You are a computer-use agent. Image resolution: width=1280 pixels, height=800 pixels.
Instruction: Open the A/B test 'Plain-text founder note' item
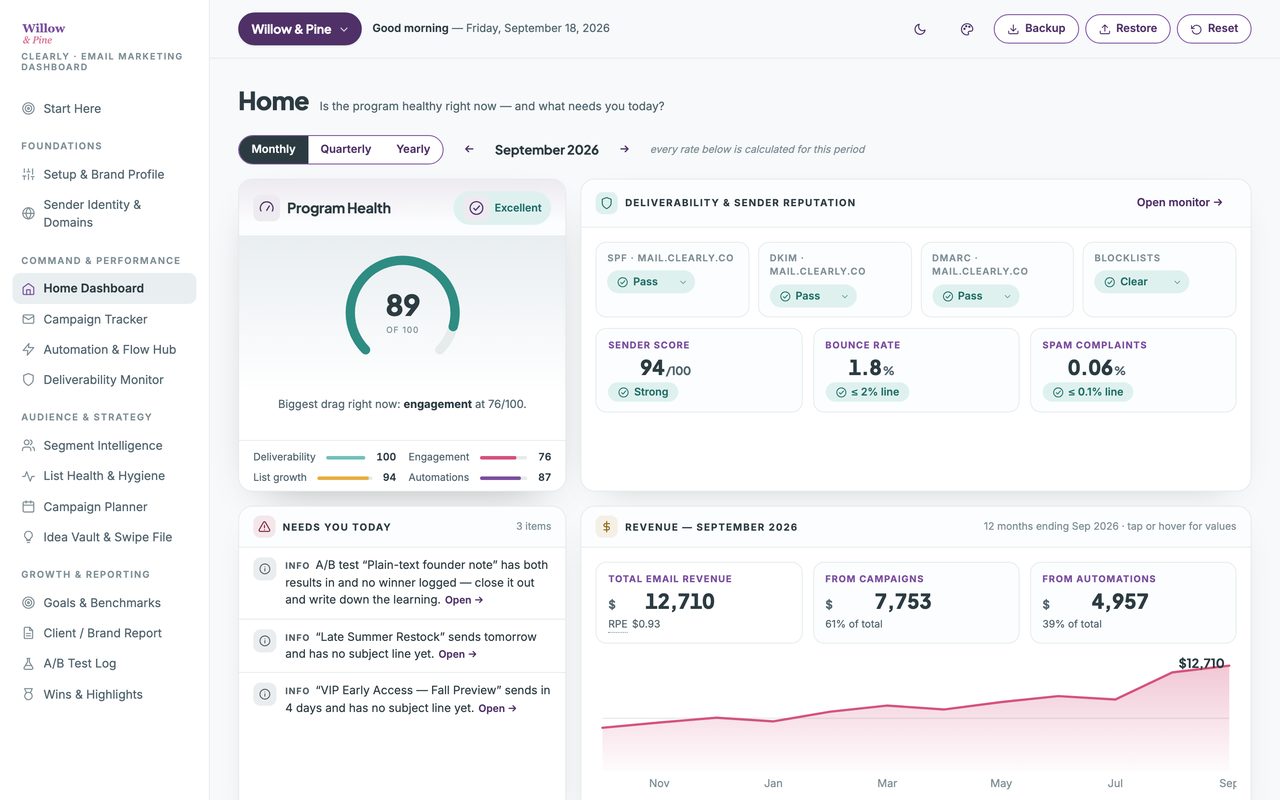(464, 600)
